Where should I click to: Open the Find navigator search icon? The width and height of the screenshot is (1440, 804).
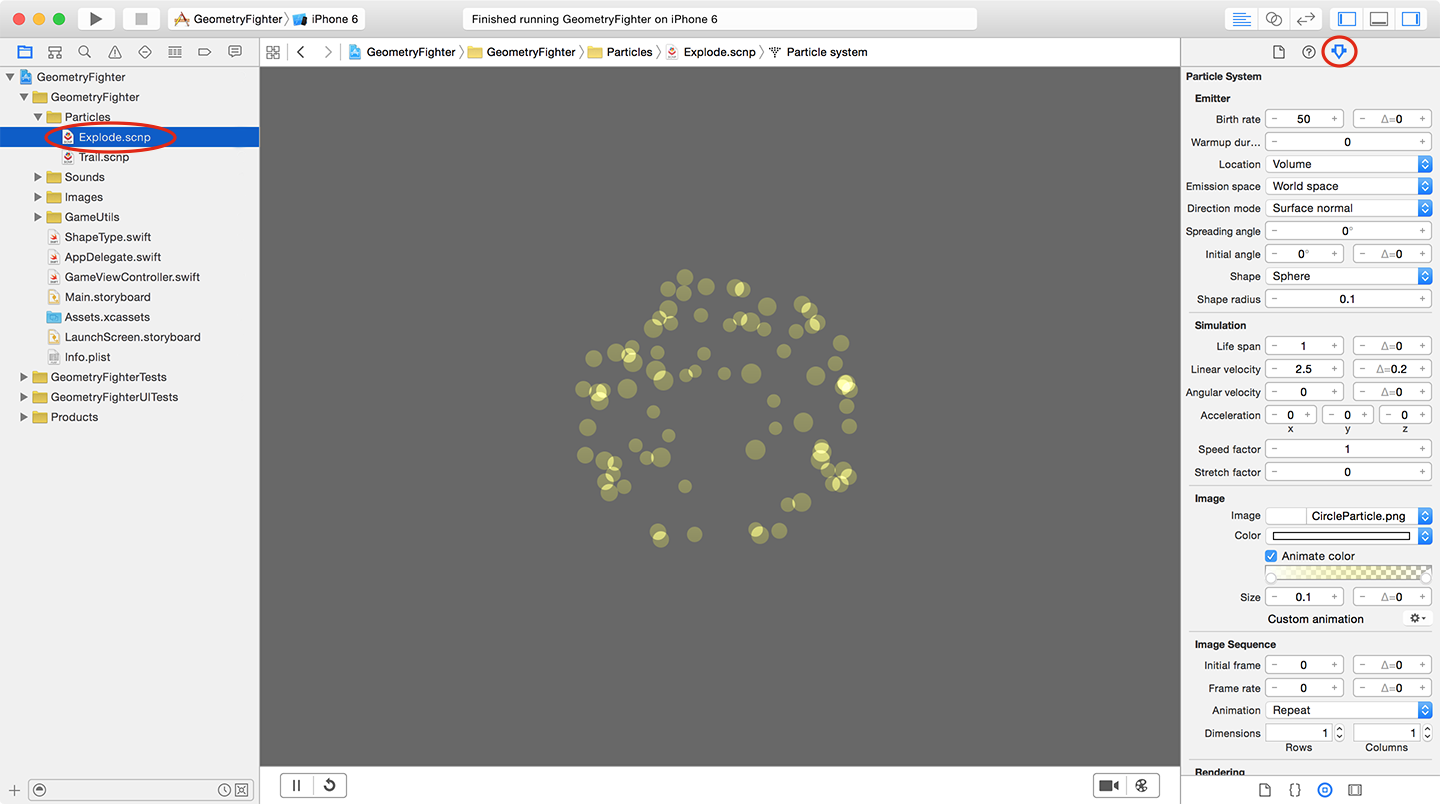point(85,52)
